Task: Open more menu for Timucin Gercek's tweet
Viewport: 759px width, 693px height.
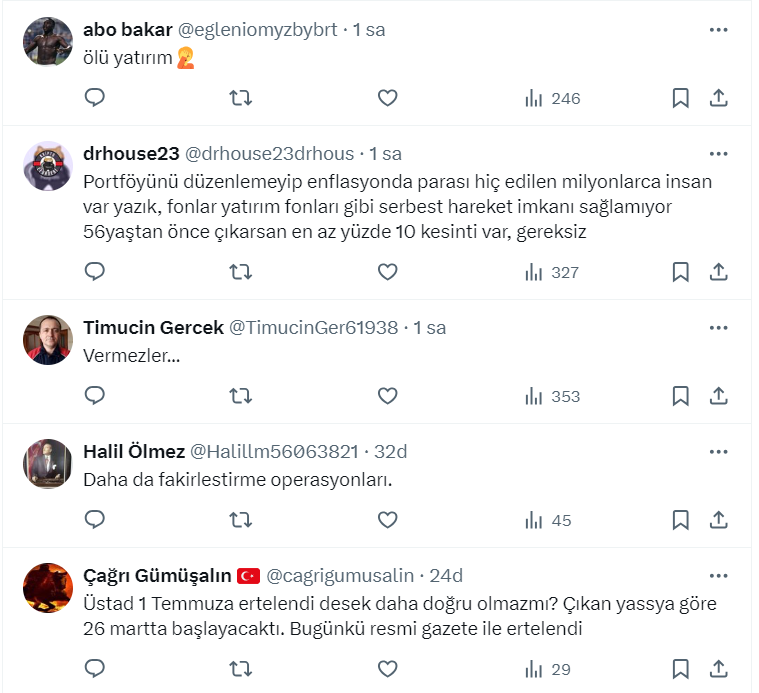Action: (x=718, y=327)
